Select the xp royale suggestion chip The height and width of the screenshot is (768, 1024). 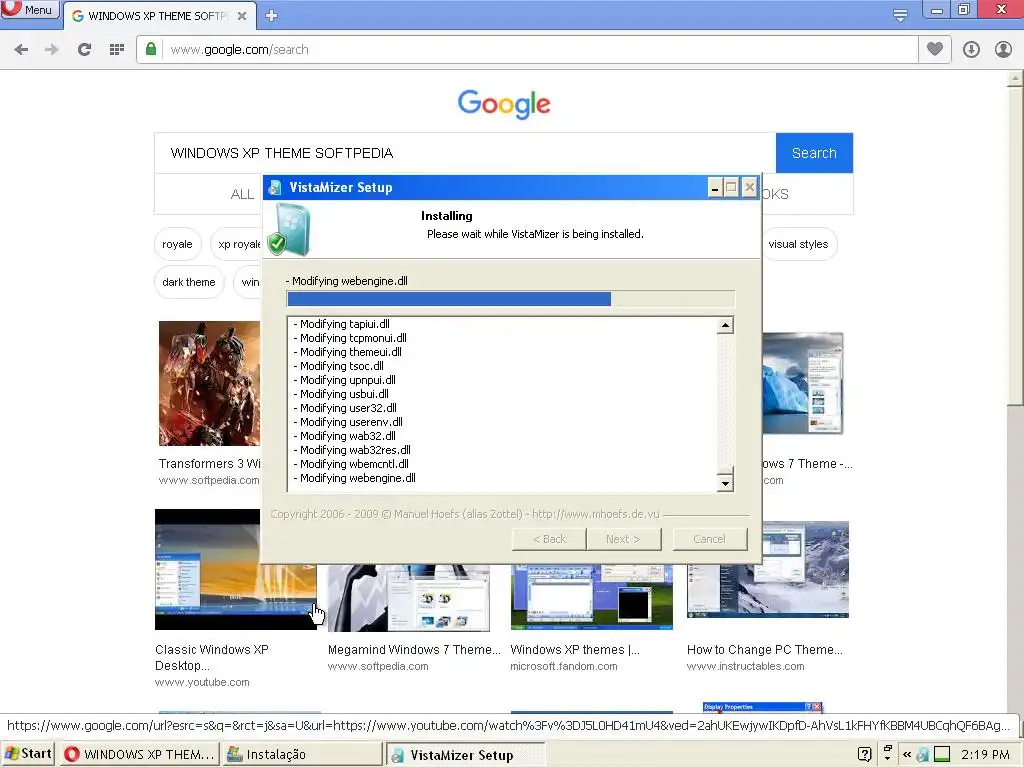(238, 244)
